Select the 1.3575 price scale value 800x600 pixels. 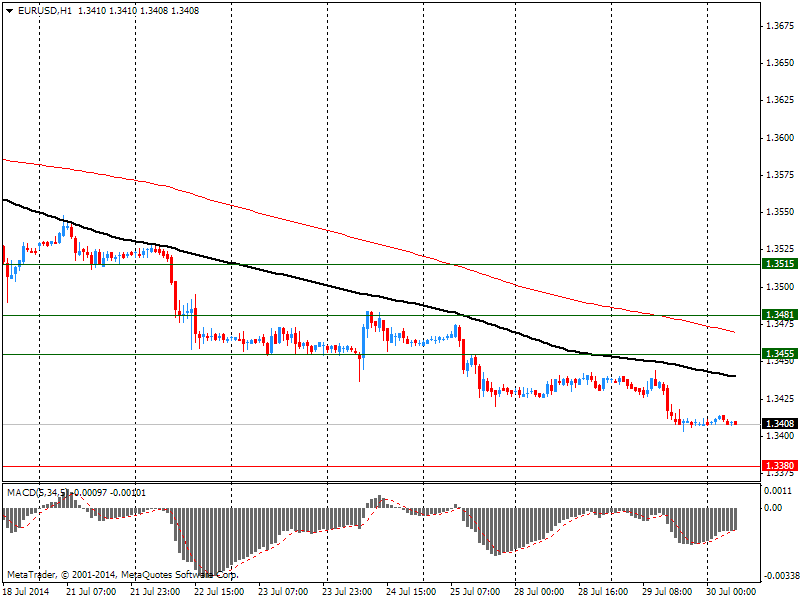781,175
